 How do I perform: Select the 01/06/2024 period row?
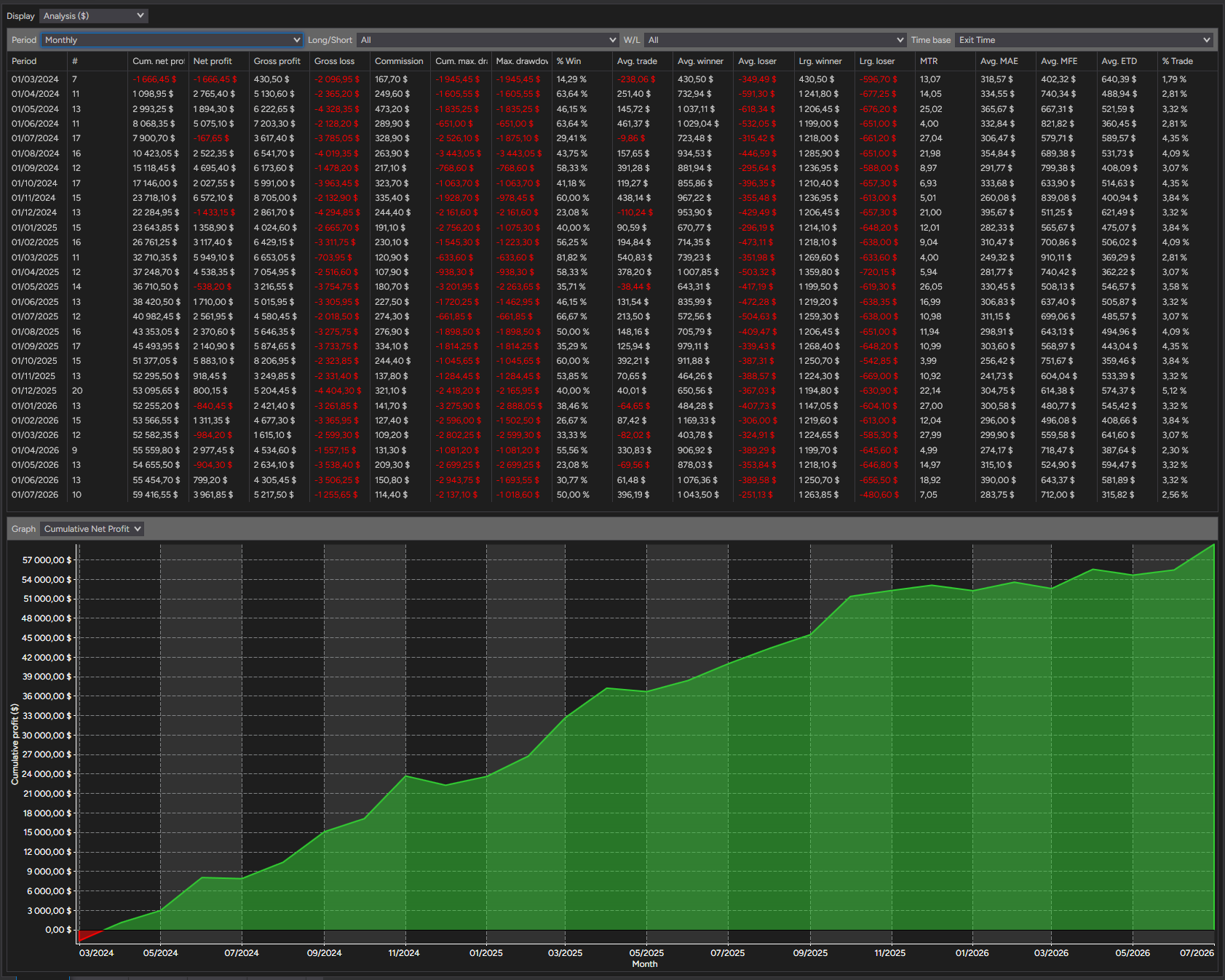[612, 124]
